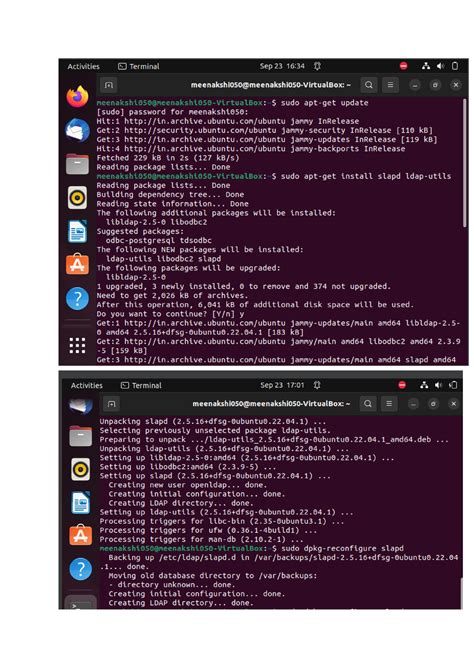Click 'Moving old database directory to /var/backups:' line

(213, 576)
